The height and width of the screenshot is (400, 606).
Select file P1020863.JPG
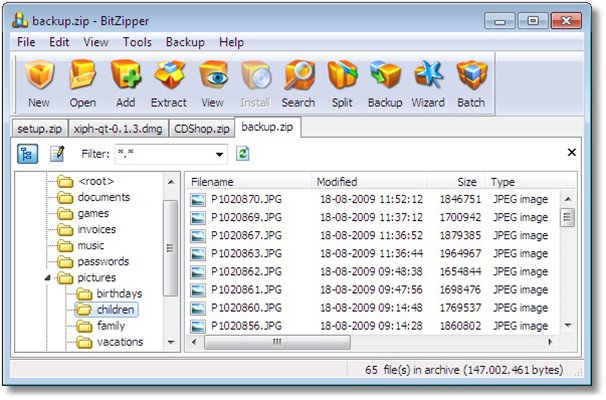pyautogui.click(x=246, y=254)
